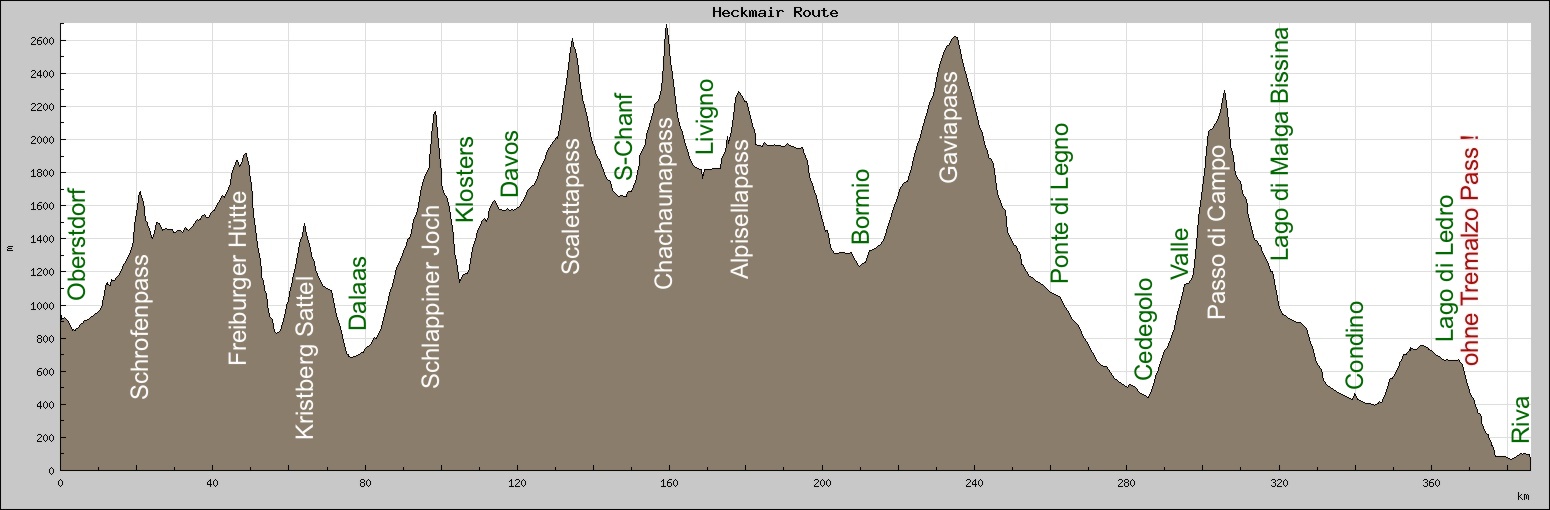Click the Kristberg Sattel label

point(305,360)
